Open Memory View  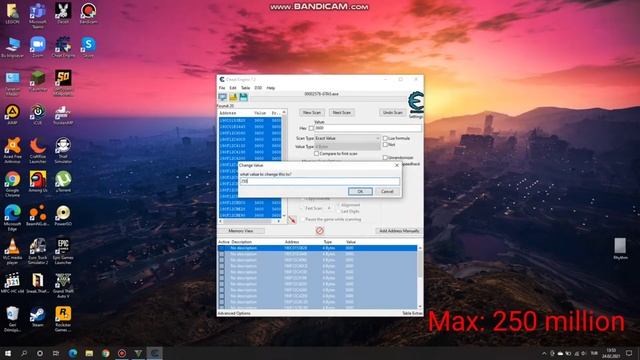[x=241, y=231]
